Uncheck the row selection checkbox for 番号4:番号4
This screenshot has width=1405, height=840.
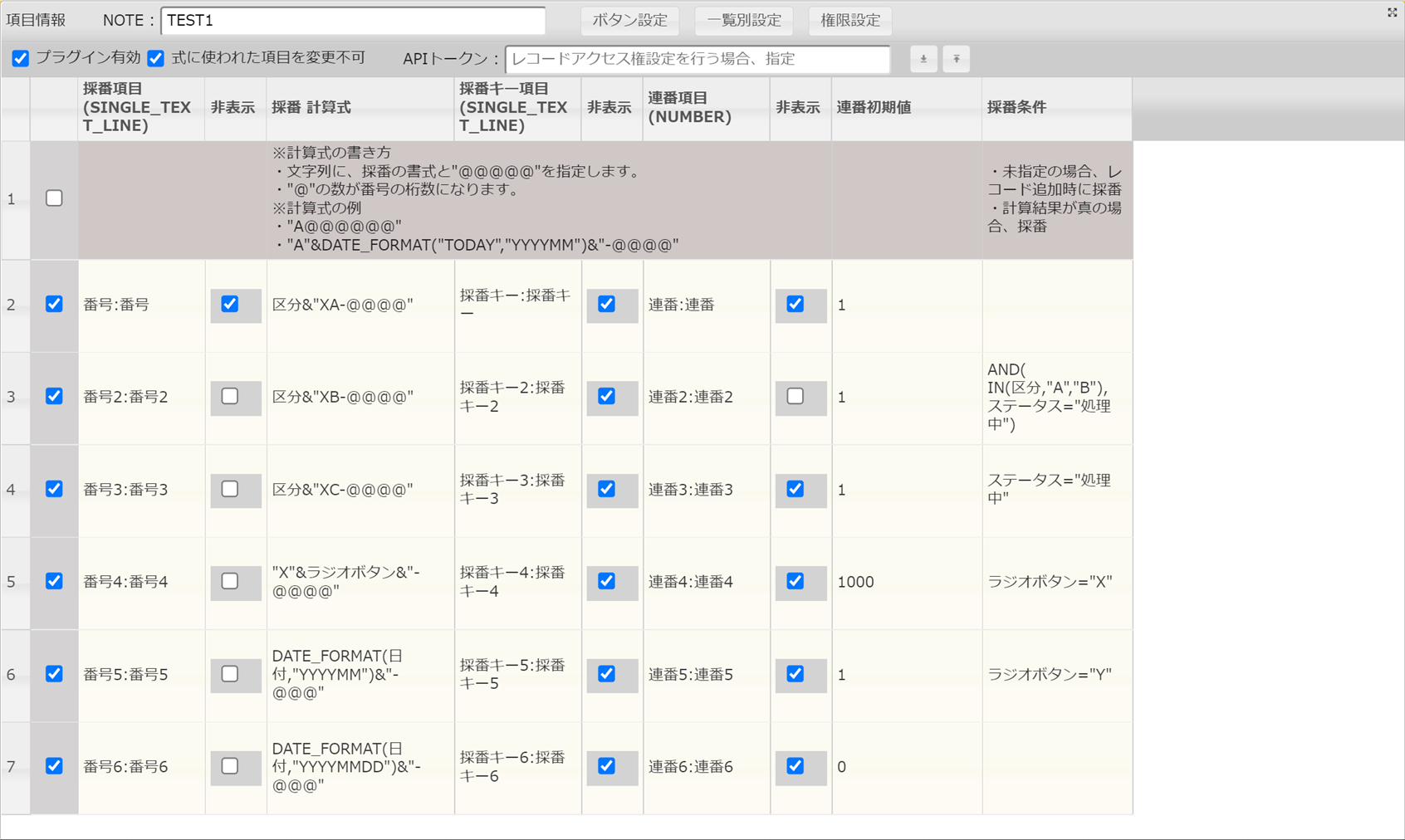click(x=54, y=581)
